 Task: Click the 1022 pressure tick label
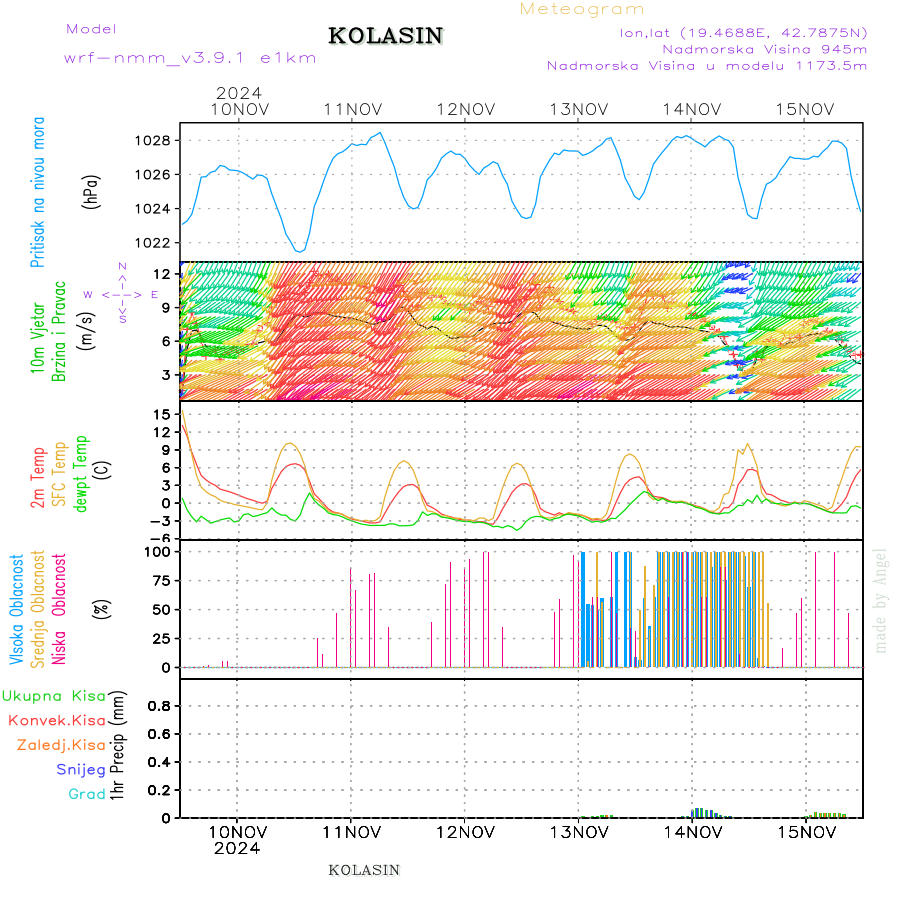[153, 243]
